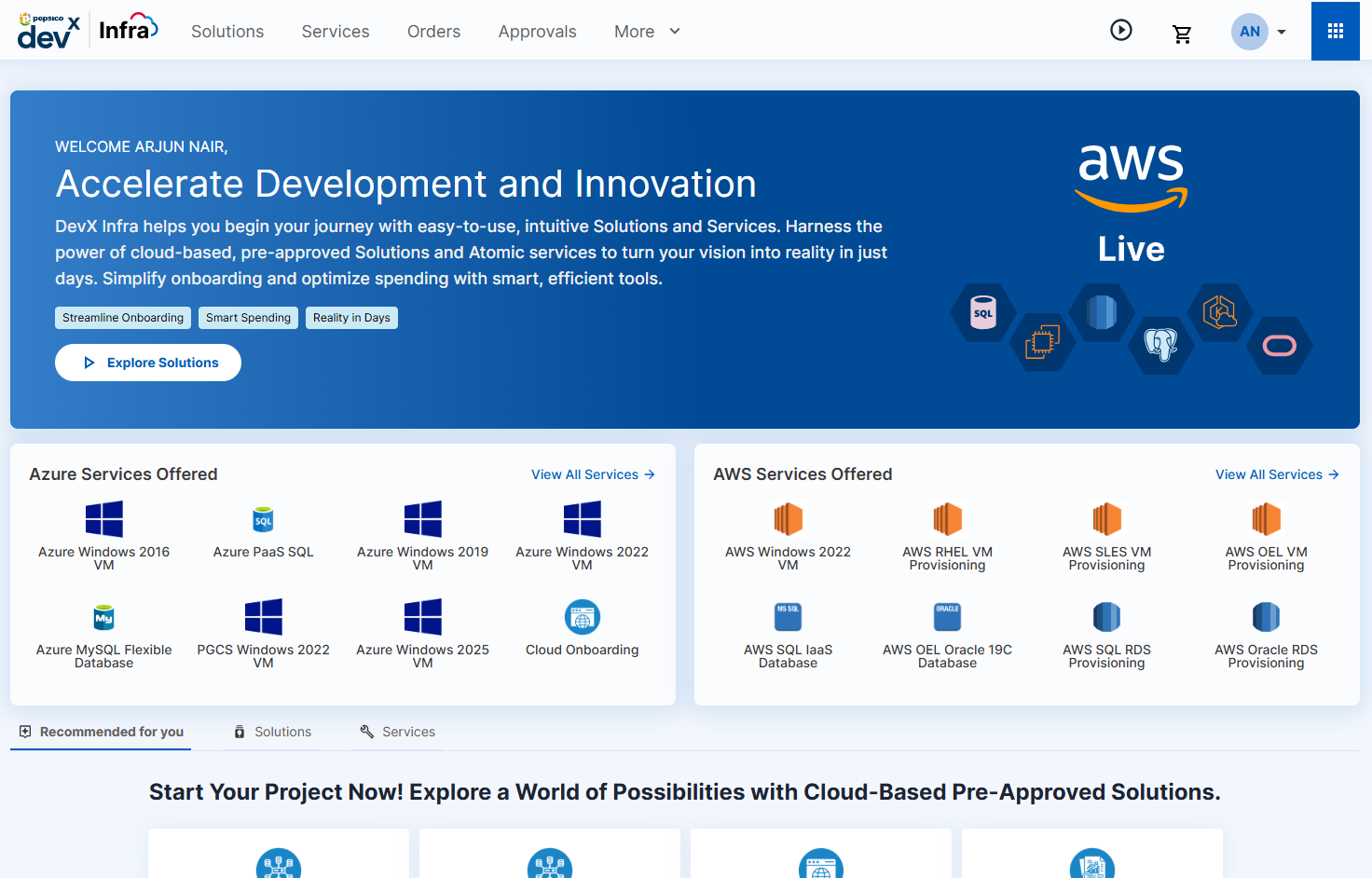View All Services for Azure
1372x878 pixels.
pyautogui.click(x=594, y=474)
